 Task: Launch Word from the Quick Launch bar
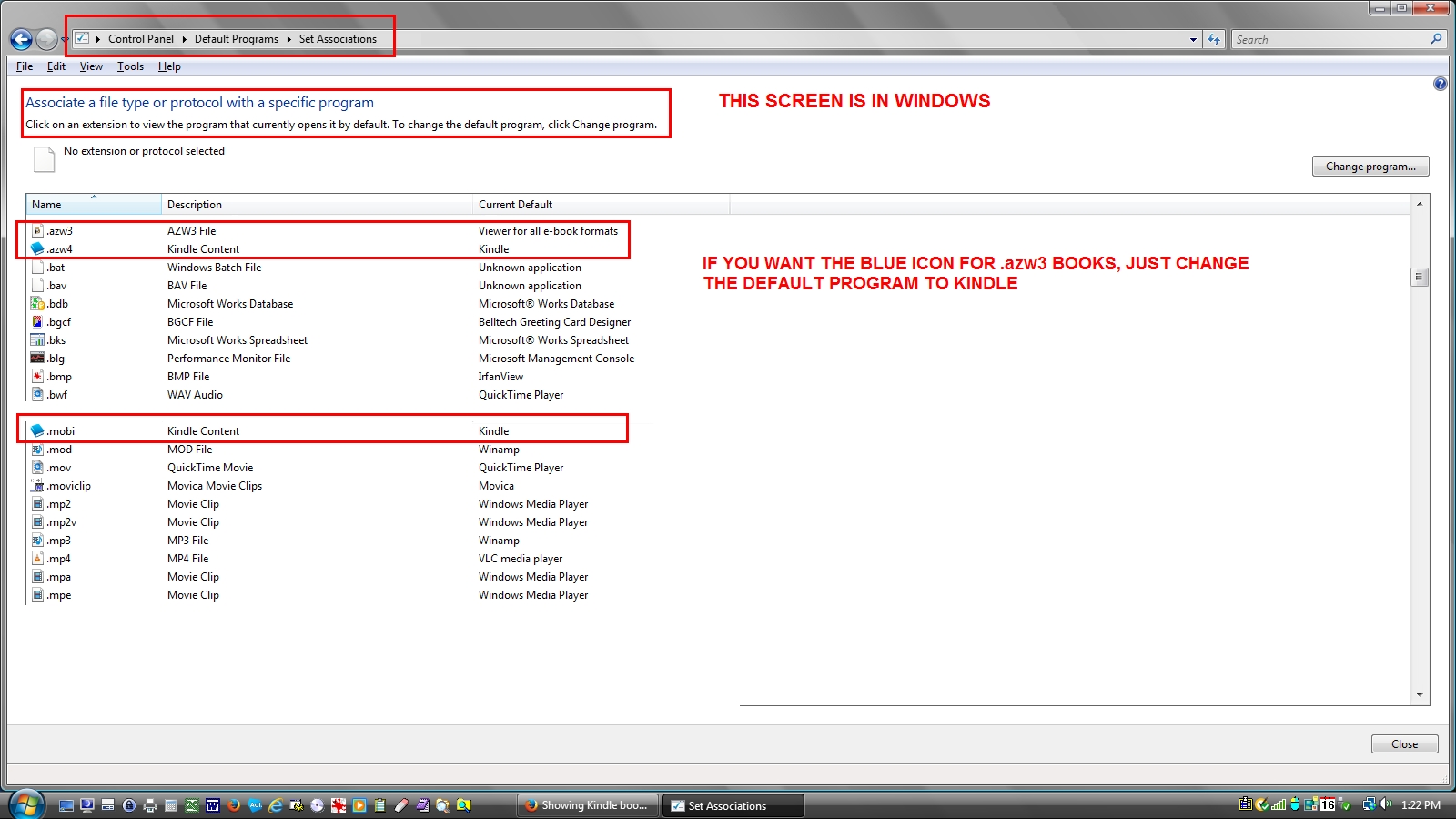coord(213,805)
